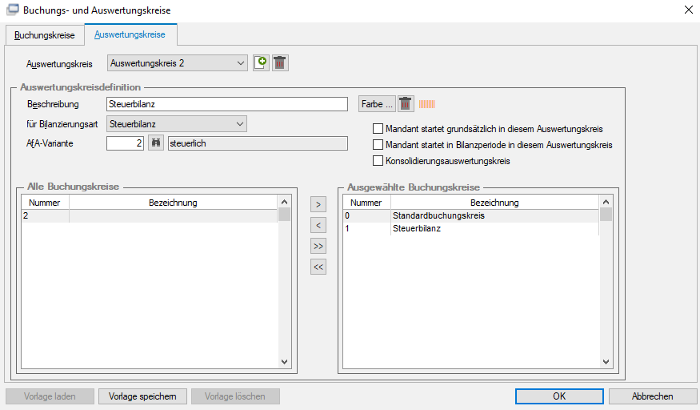Search AfA-Variante with the binoculars icon

[x=156, y=143]
